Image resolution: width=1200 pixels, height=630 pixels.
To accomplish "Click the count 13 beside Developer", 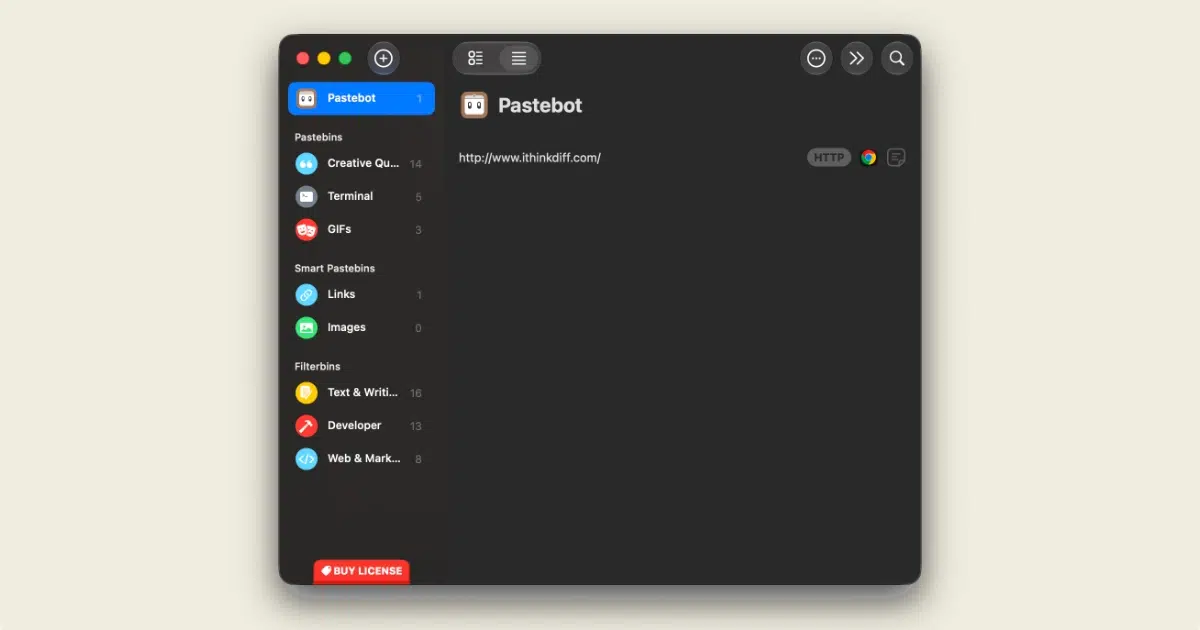I will [x=416, y=426].
